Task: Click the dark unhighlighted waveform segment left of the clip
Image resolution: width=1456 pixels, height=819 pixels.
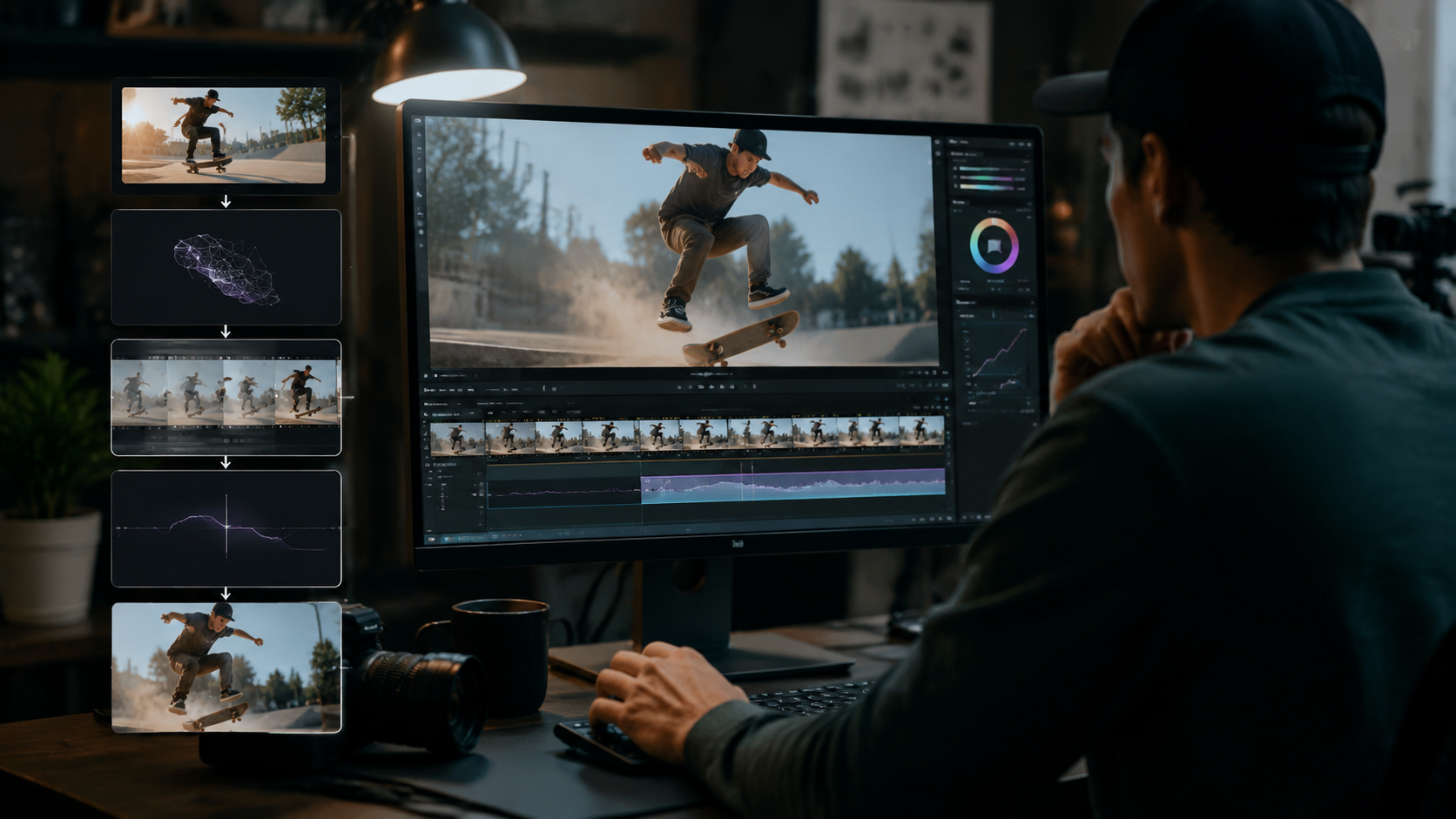Action: coord(564,492)
